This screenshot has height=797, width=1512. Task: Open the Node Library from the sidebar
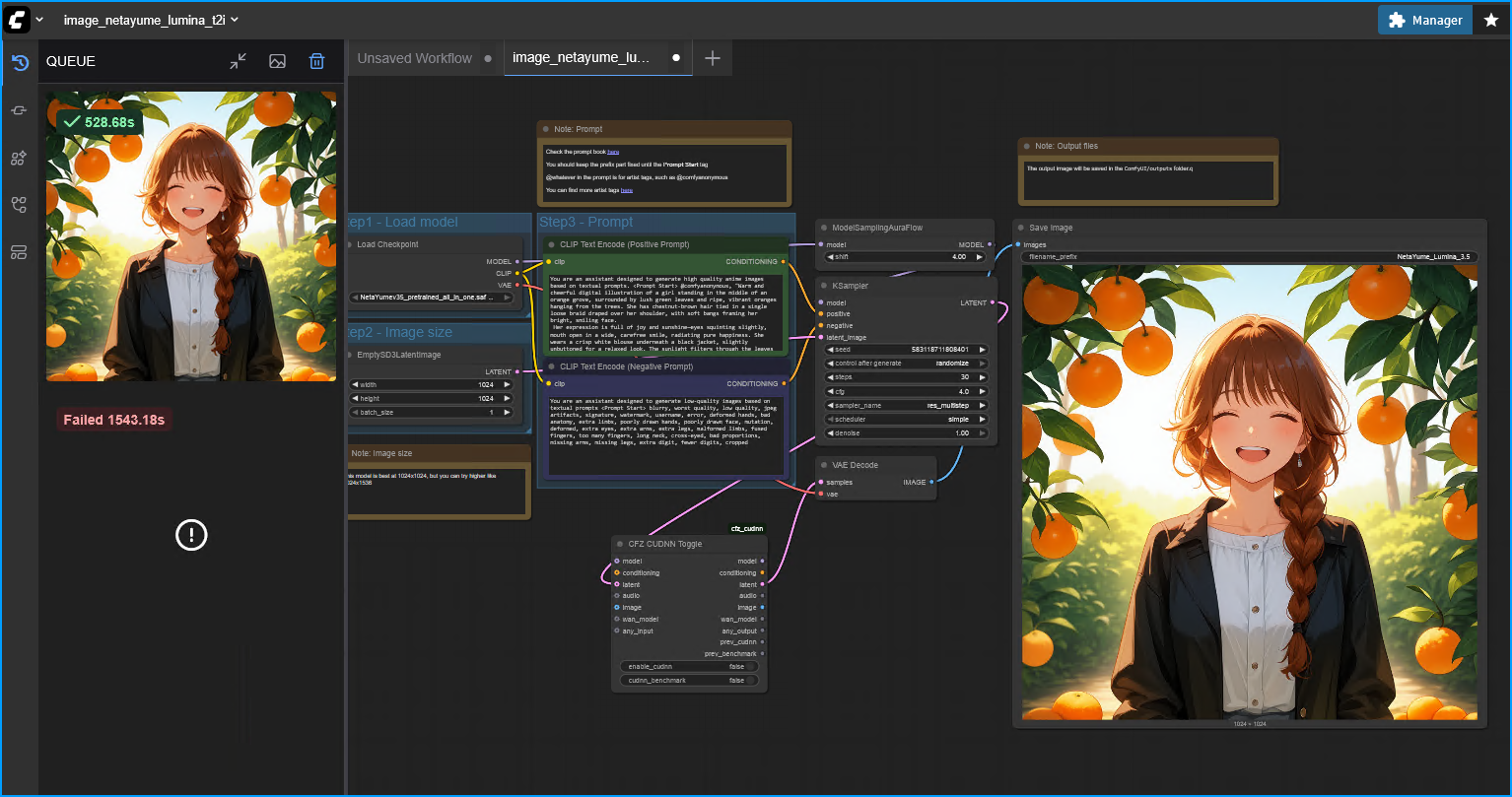19,158
